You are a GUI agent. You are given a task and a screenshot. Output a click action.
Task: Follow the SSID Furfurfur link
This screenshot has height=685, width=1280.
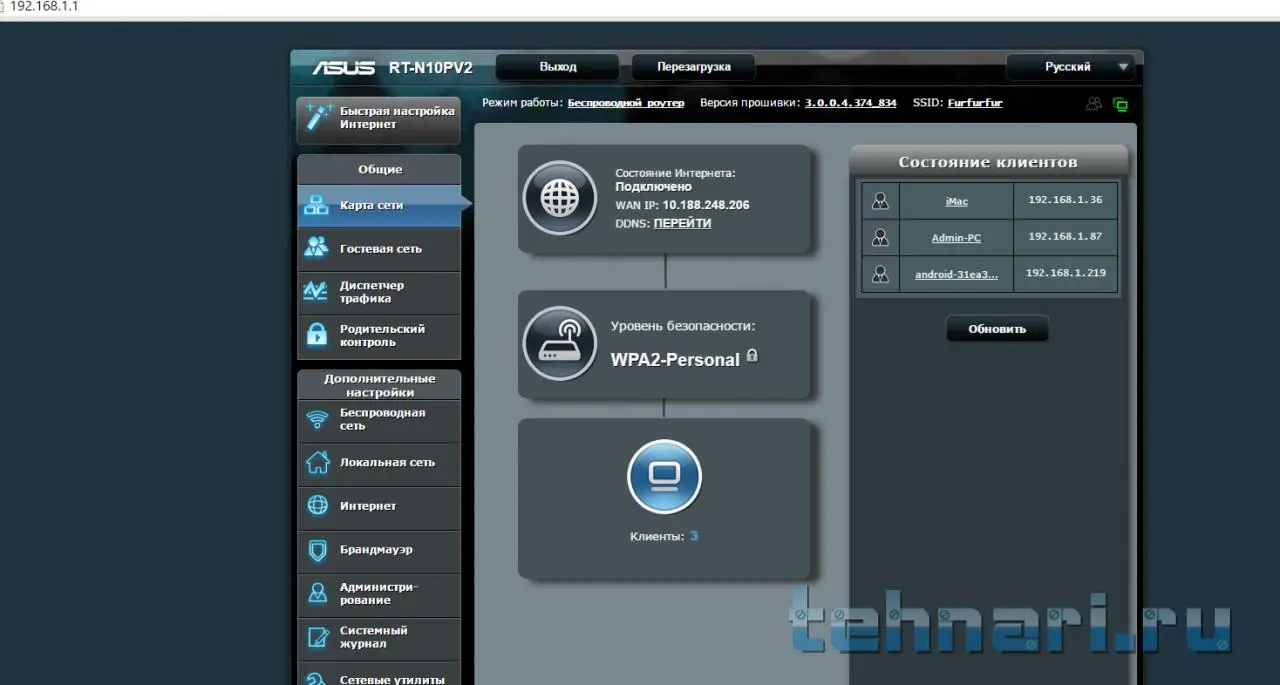click(975, 103)
